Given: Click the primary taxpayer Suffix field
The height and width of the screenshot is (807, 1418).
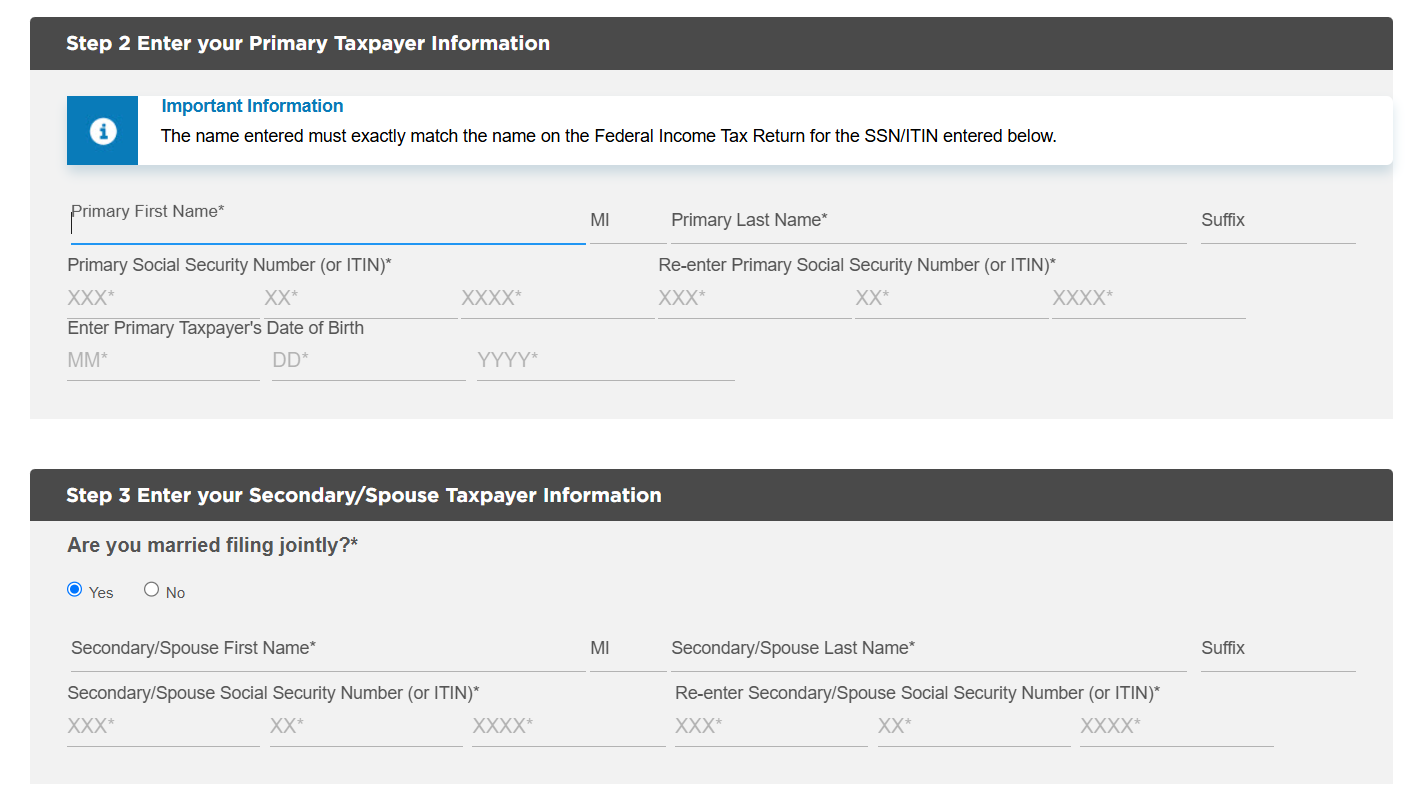Looking at the screenshot, I should pos(1278,222).
